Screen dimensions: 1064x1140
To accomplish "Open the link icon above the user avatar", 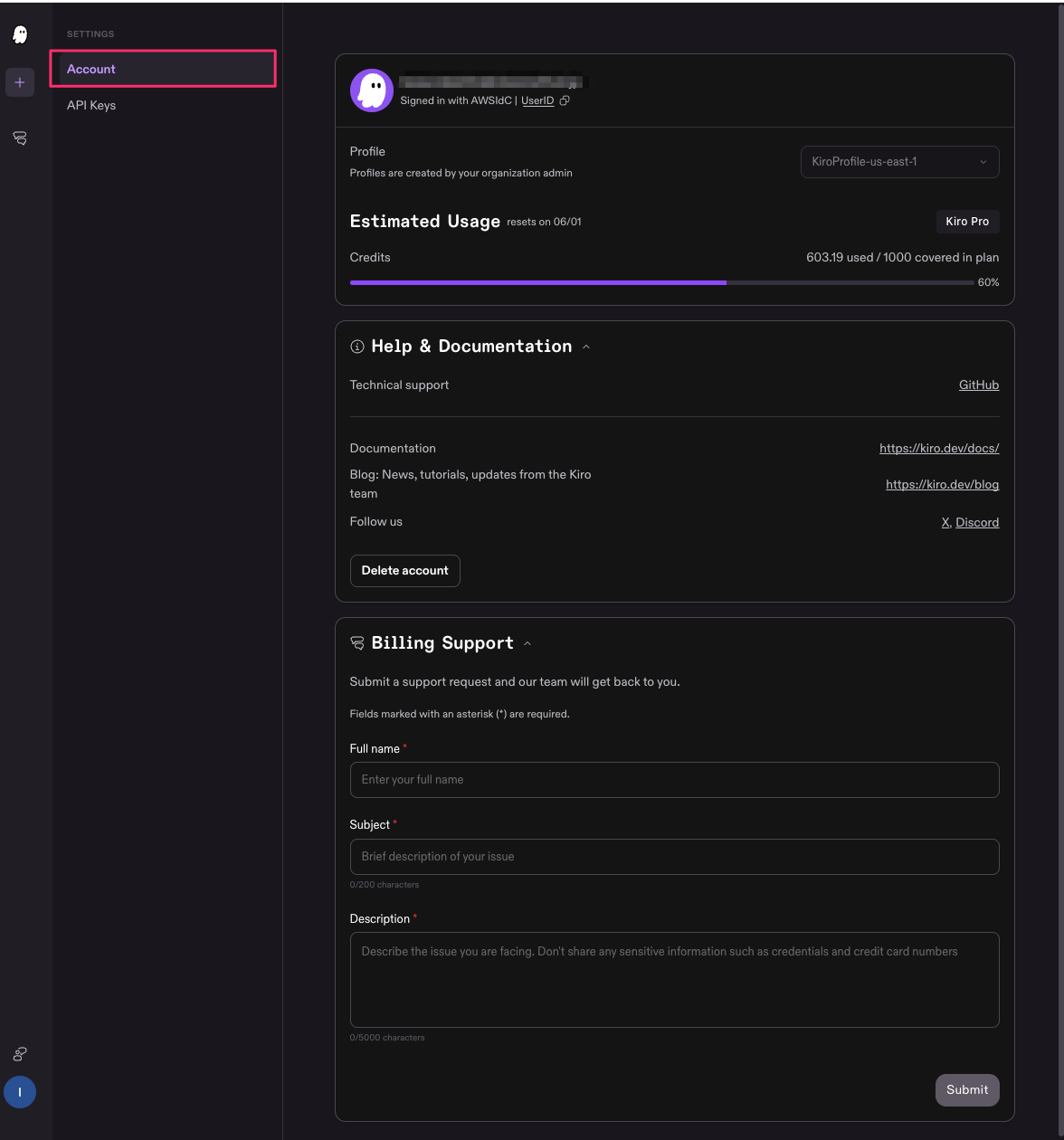I will coord(20,1054).
